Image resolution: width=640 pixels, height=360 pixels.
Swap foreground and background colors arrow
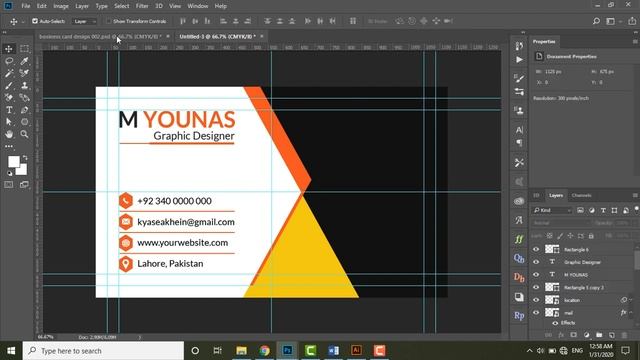tap(25, 157)
